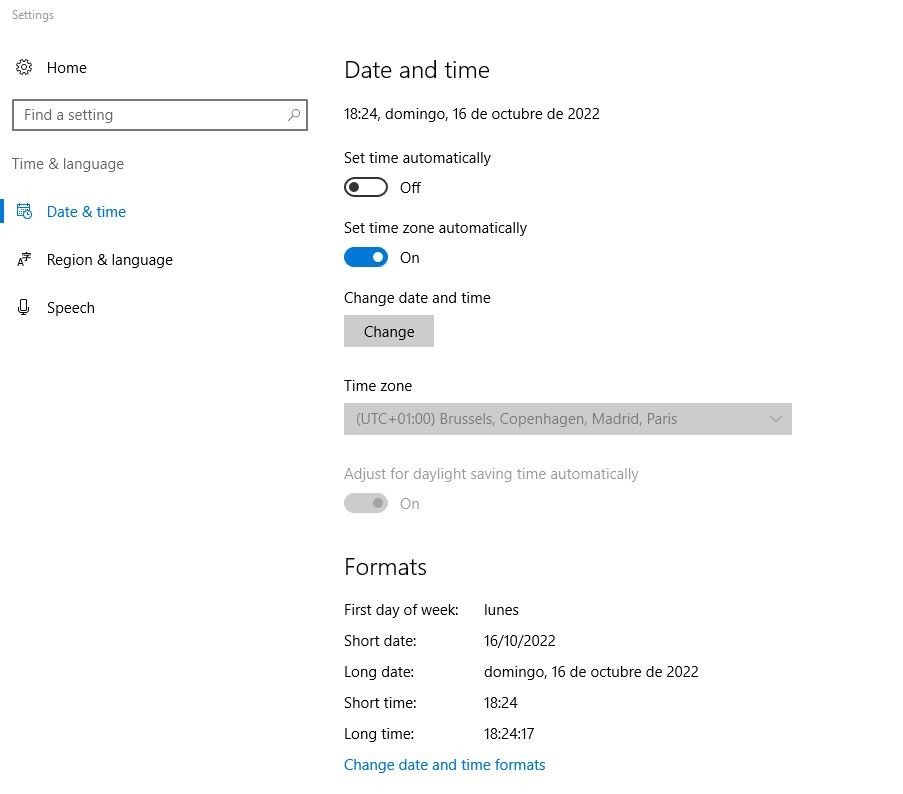Viewport: 903px width, 794px height.
Task: Click the Region & language icon
Action: 24,260
